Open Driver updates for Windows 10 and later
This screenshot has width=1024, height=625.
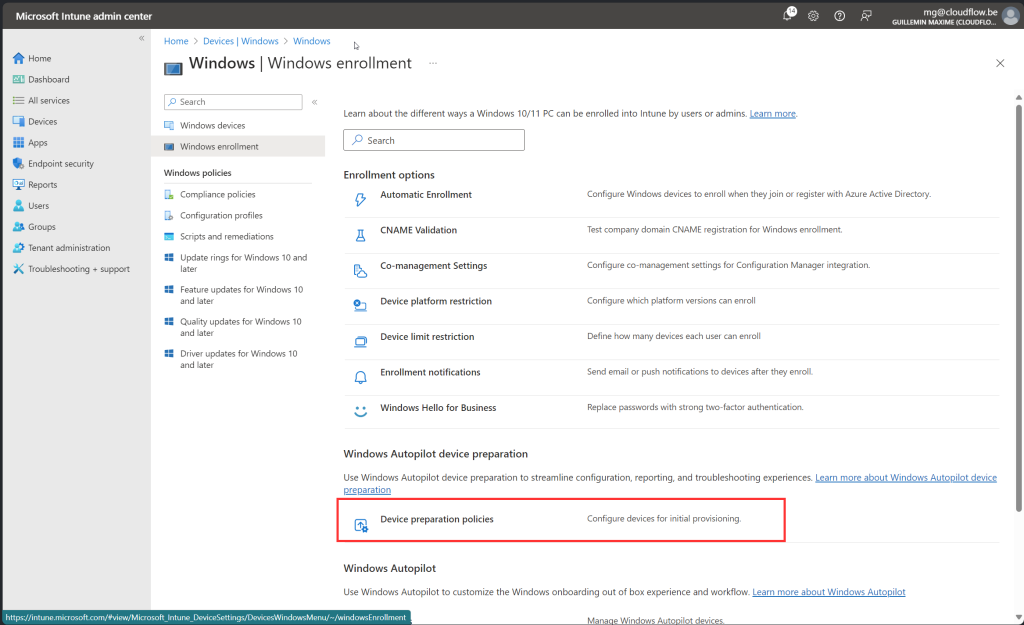[x=238, y=359]
